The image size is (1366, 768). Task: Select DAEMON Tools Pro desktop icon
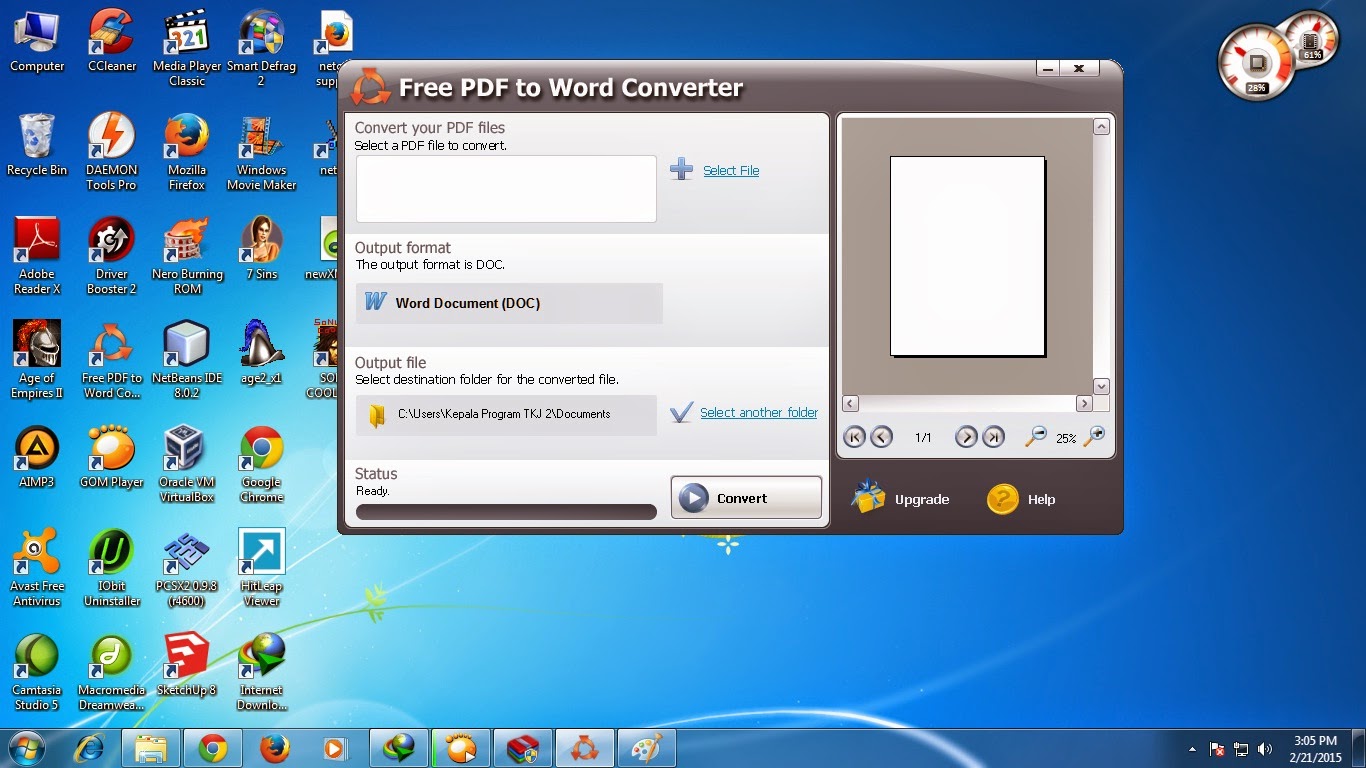pos(112,152)
